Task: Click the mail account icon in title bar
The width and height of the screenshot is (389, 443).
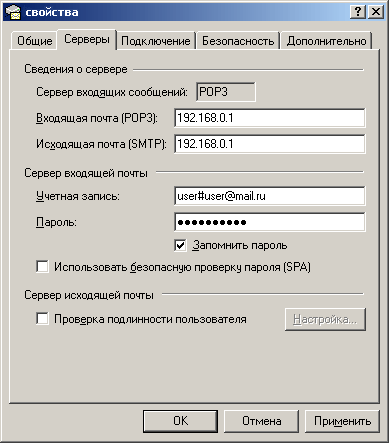Action: point(13,12)
